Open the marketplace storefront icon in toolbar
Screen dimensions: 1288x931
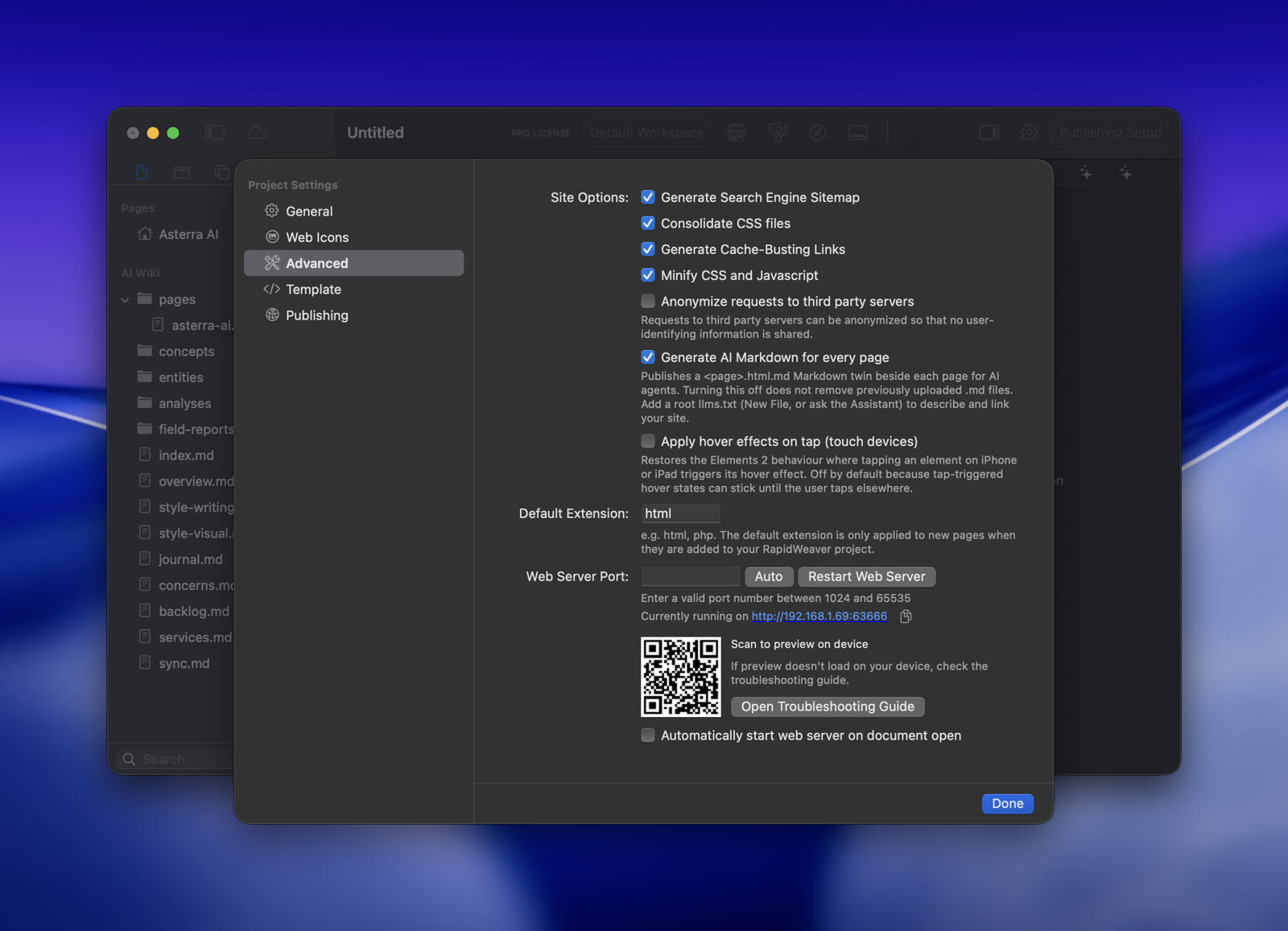tap(736, 133)
